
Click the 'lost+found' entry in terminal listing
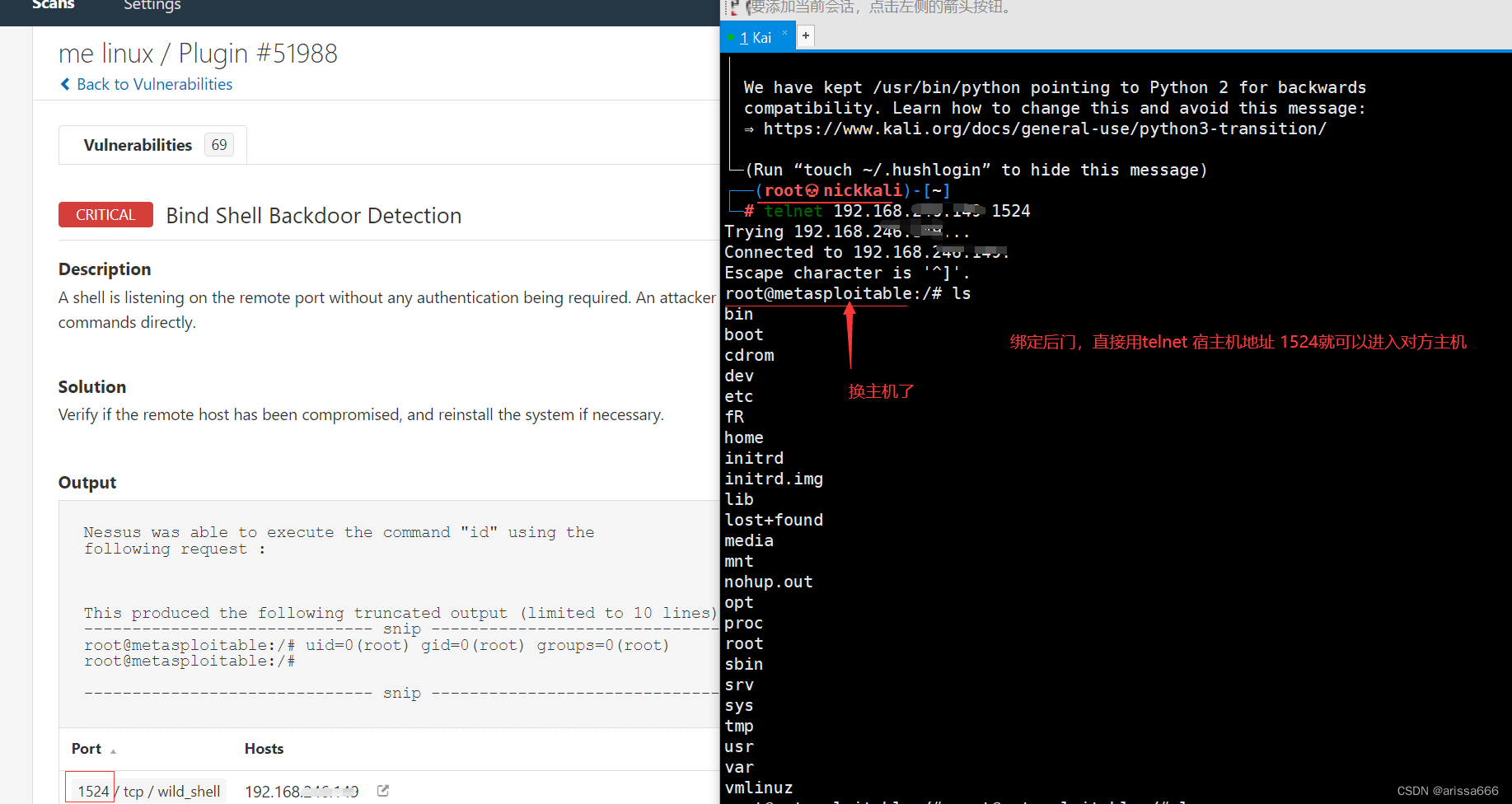click(x=774, y=520)
